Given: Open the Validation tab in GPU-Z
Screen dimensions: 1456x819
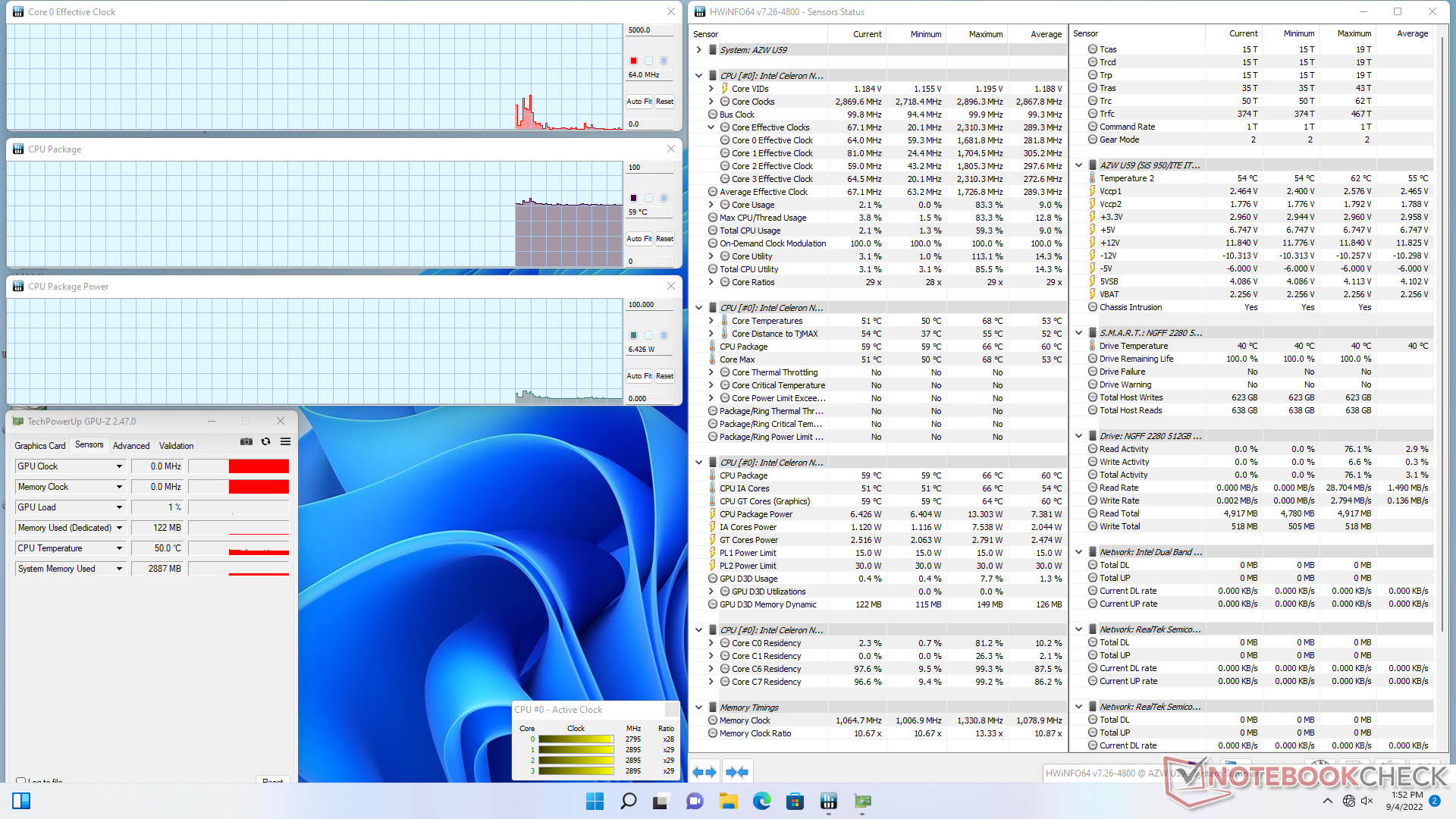Looking at the screenshot, I should (x=176, y=446).
